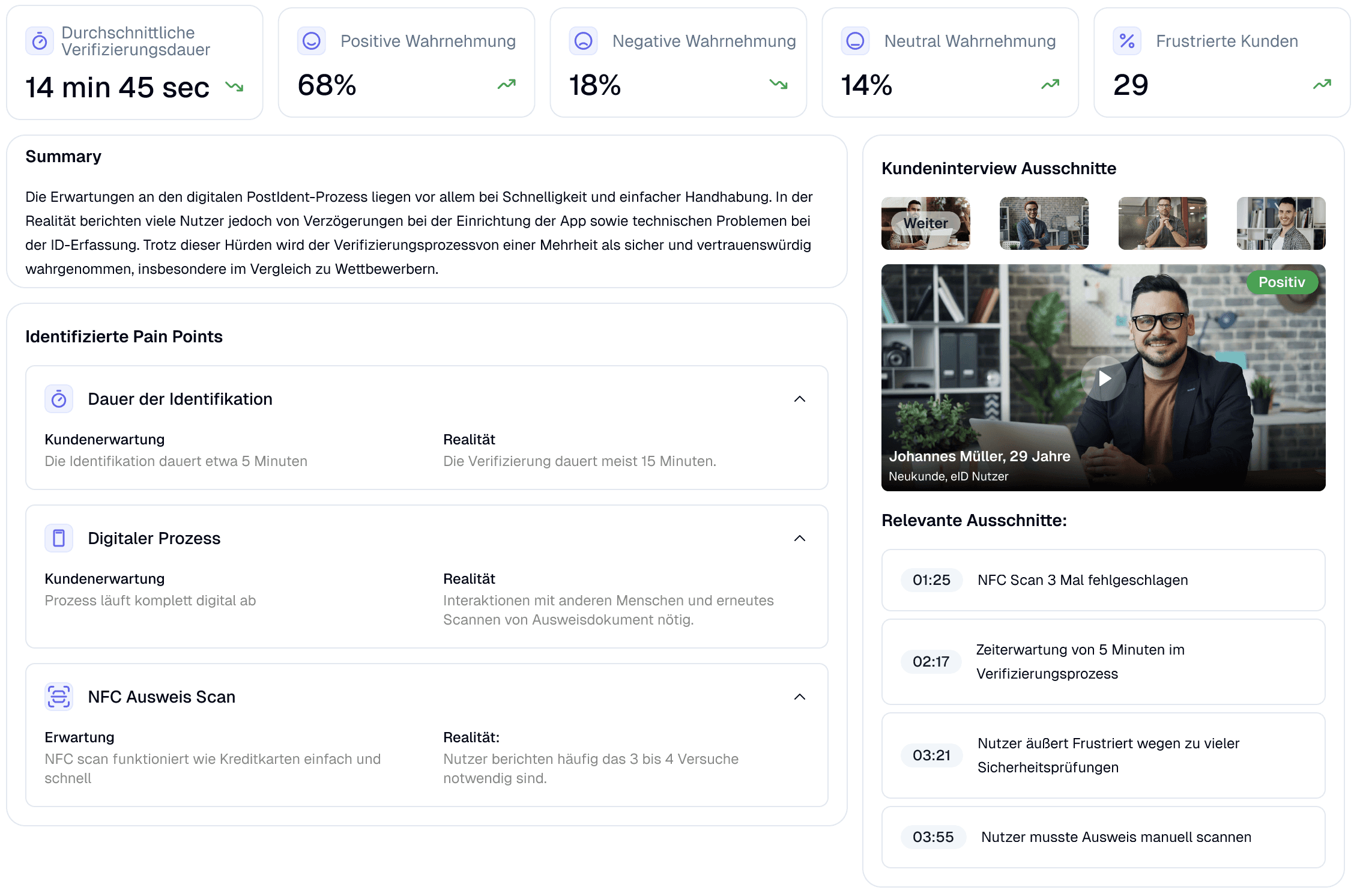Collapse the NFC Ausweis Scan section
The width and height of the screenshot is (1357, 896).
(x=799, y=697)
